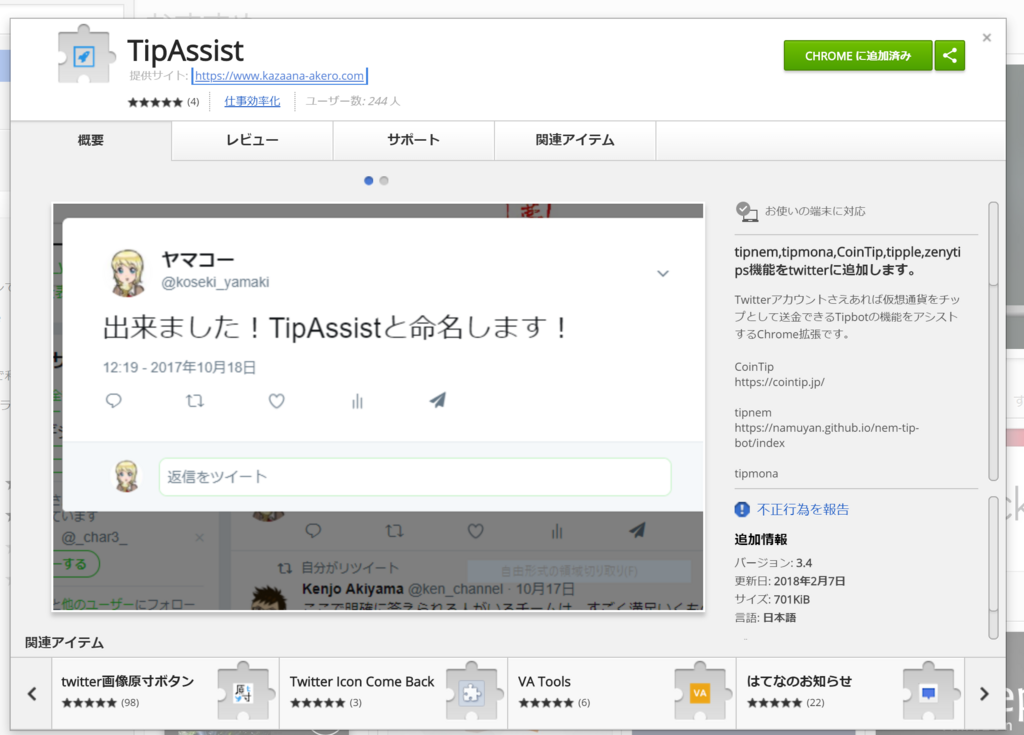Select the orange VA Tools extension icon
Viewport: 1024px width, 735px height.
(701, 692)
